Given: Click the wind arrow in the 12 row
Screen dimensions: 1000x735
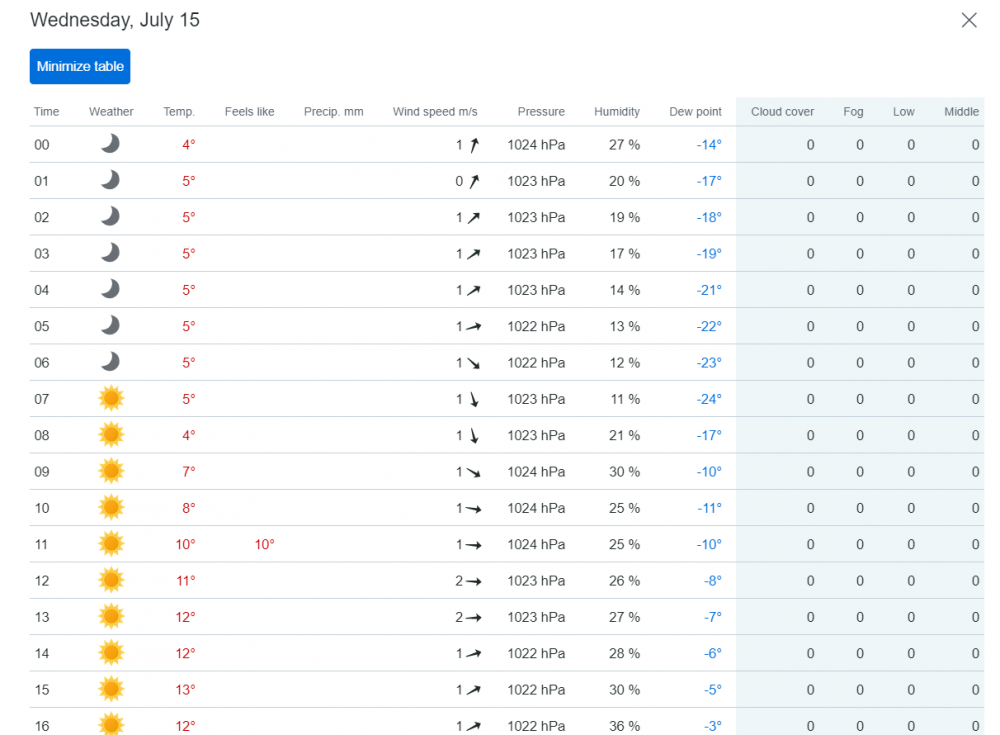Looking at the screenshot, I should click(473, 581).
